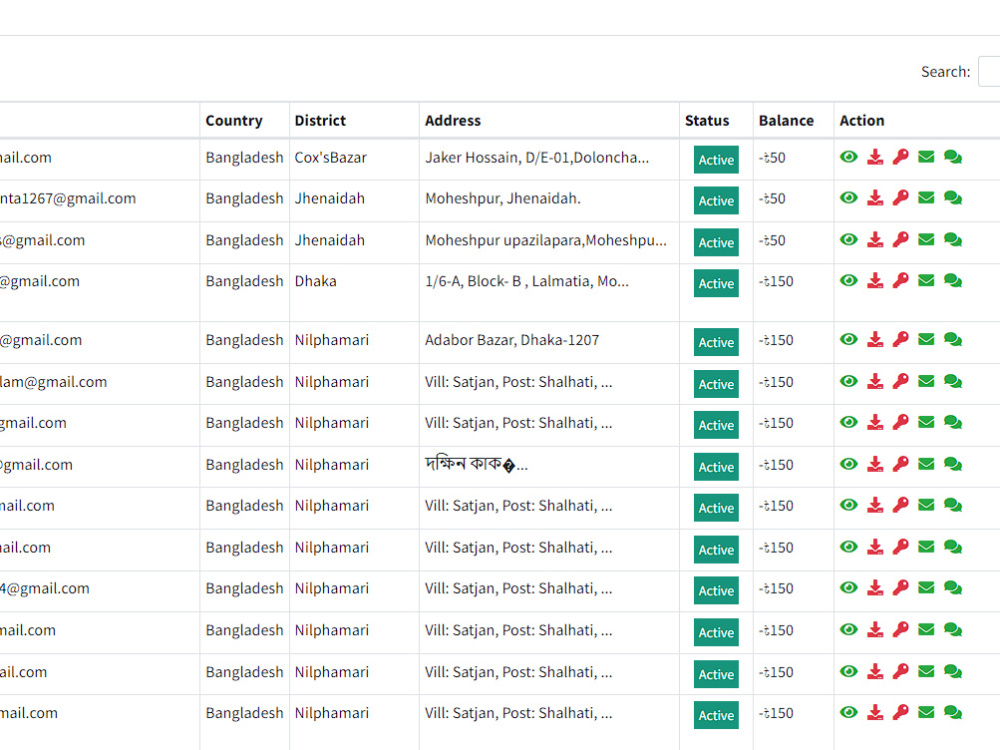Key icon in the Dhaka district row
The image size is (1000, 750).
click(x=901, y=281)
